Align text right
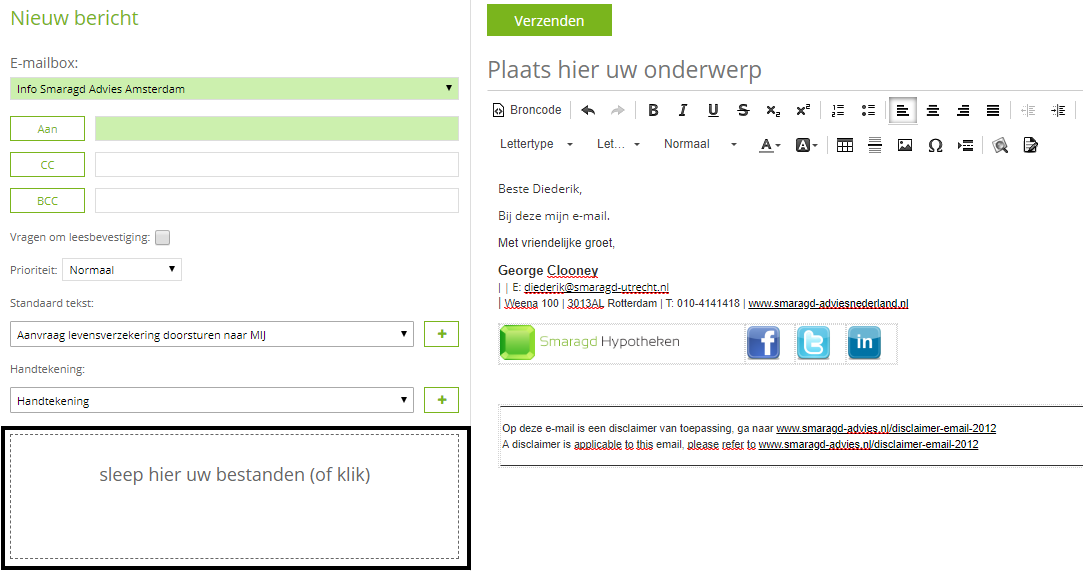 pyautogui.click(x=963, y=110)
